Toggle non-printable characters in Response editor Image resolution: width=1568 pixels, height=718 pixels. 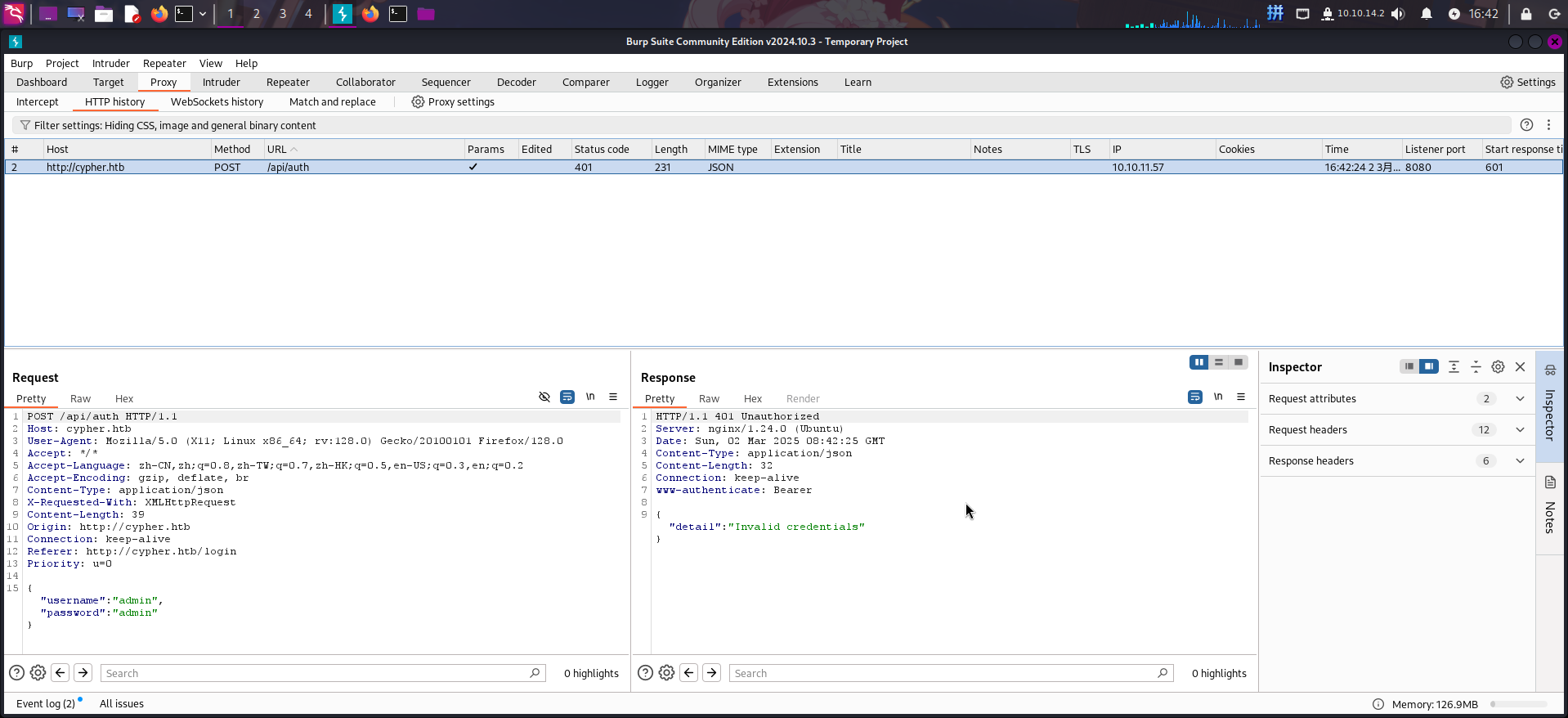pyautogui.click(x=1218, y=397)
